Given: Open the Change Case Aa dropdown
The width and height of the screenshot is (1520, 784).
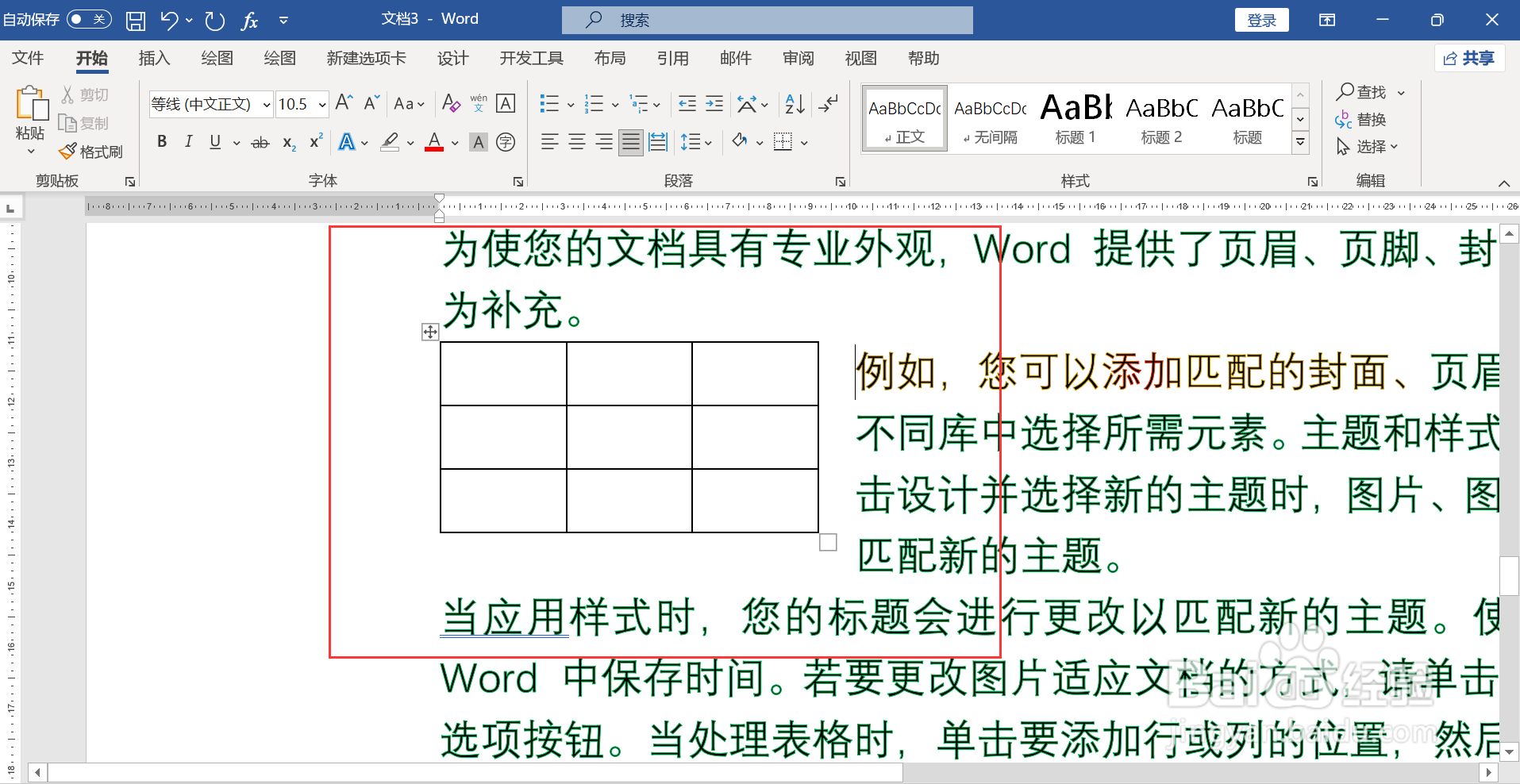Looking at the screenshot, I should click(409, 104).
